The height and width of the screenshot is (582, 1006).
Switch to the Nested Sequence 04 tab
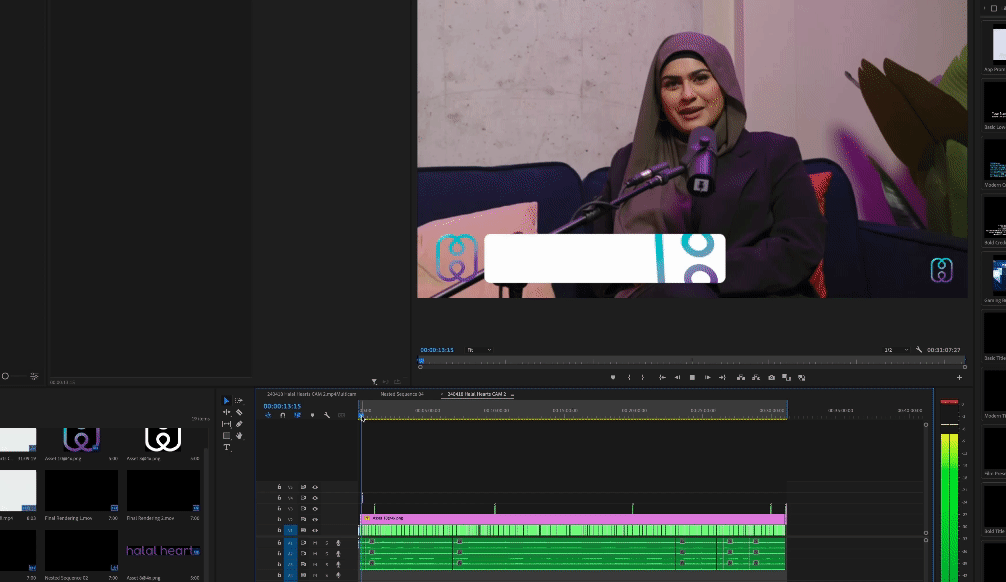point(402,394)
